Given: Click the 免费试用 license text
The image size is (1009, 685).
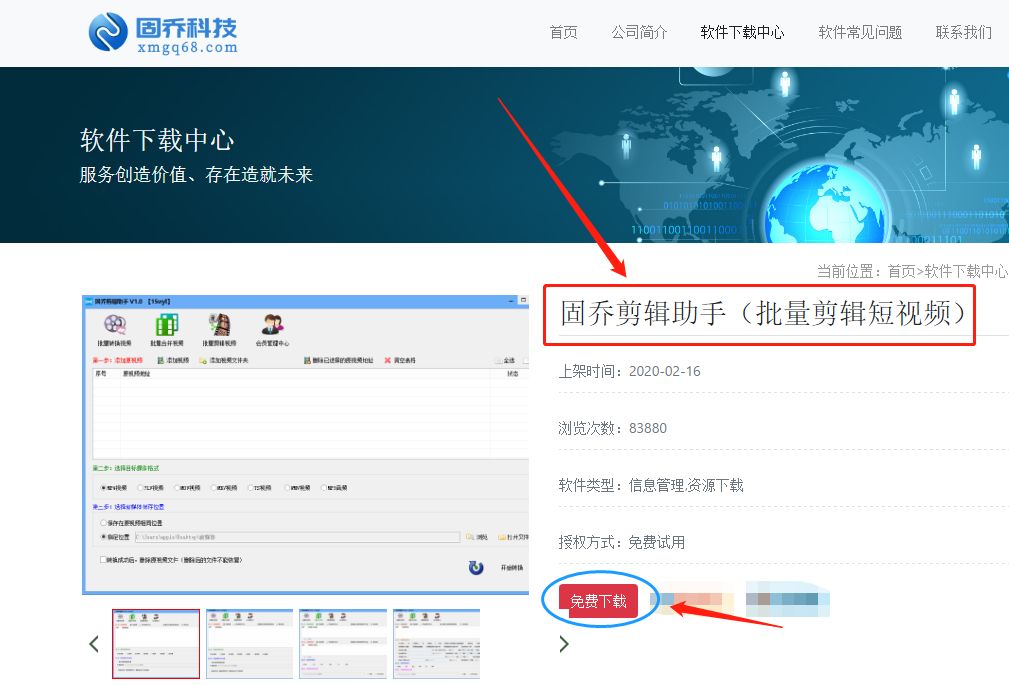Looking at the screenshot, I should (656, 542).
